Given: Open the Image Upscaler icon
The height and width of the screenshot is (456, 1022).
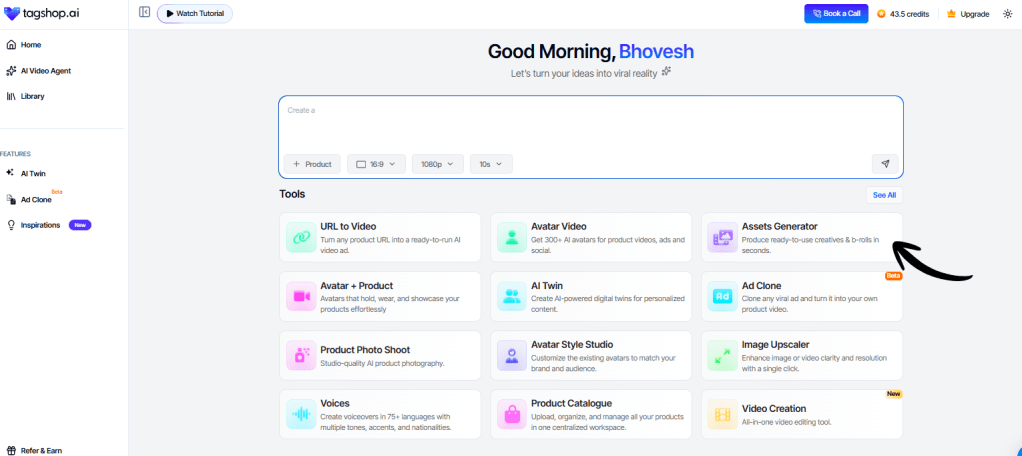Looking at the screenshot, I should (x=723, y=355).
